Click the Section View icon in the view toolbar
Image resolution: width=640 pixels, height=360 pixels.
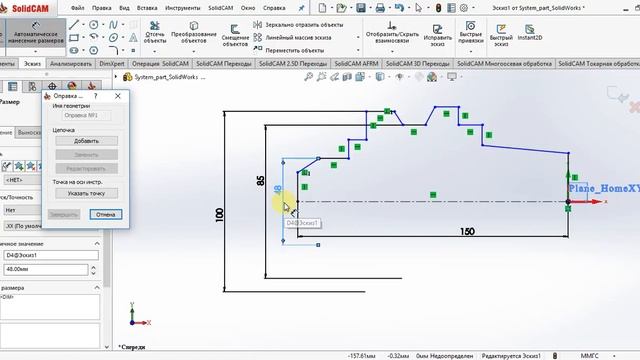(x=347, y=76)
